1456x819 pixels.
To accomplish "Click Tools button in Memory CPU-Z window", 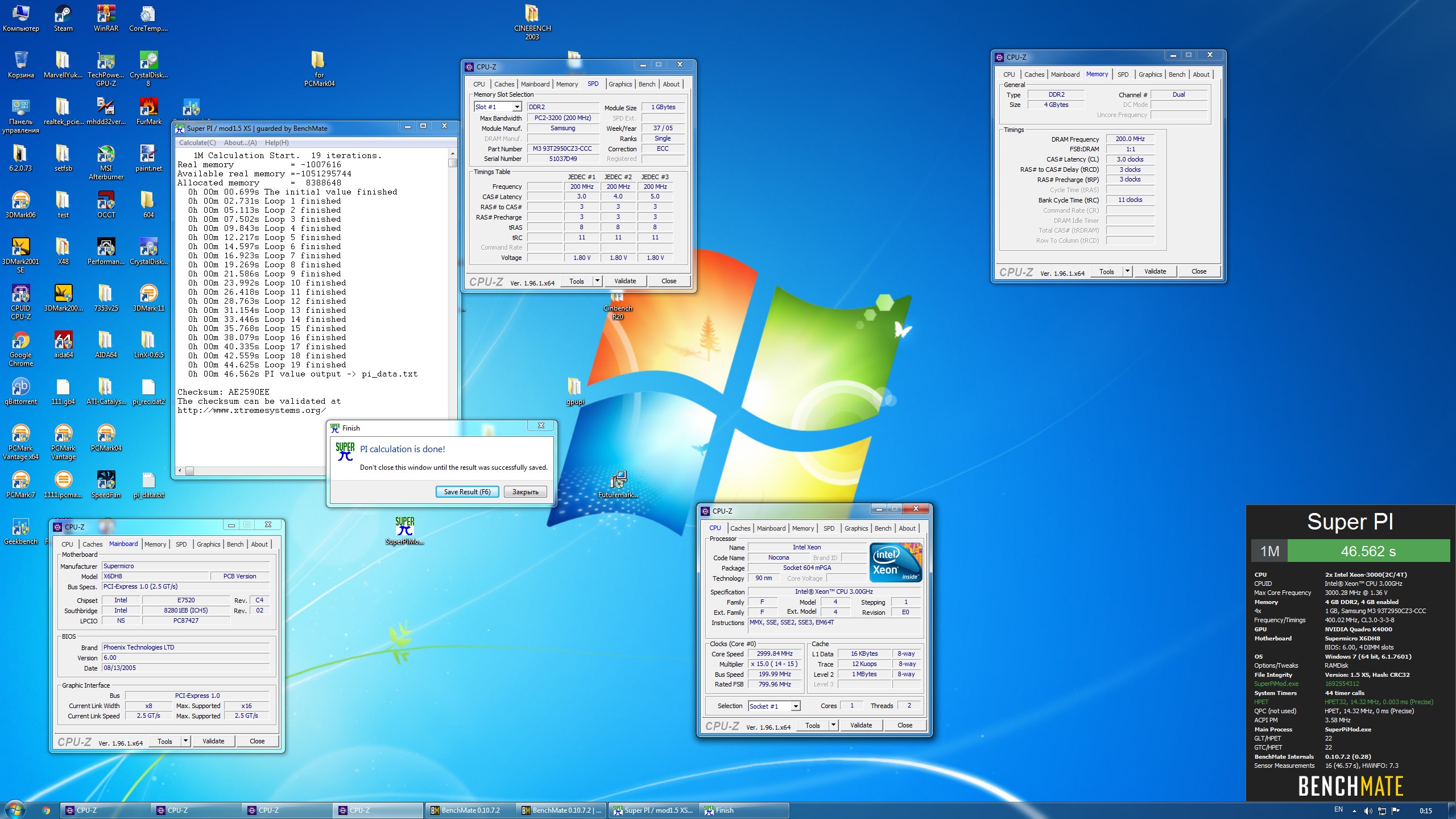I will click(x=1107, y=271).
